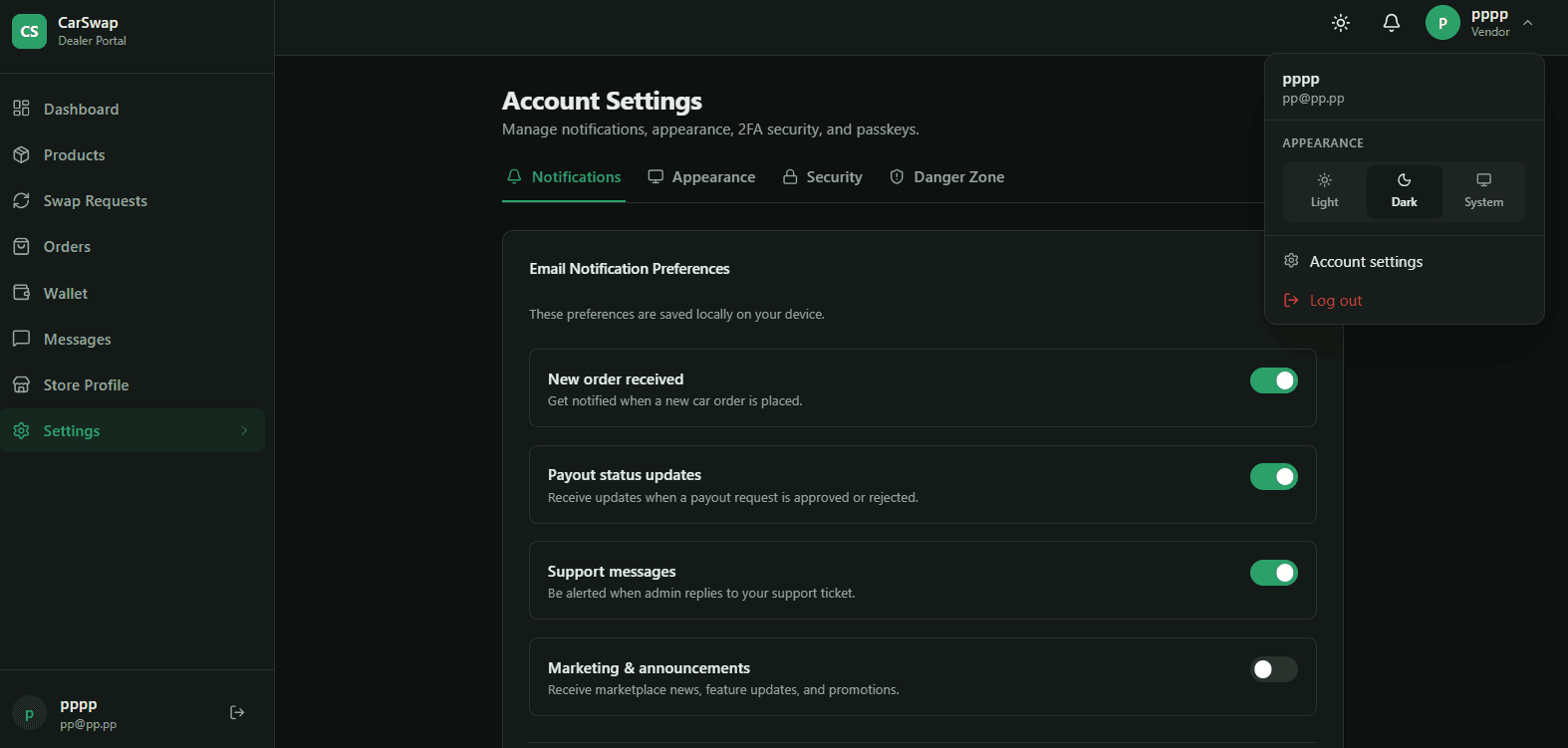This screenshot has height=748, width=1568.
Task: Click the Email Notification Preferences heading
Action: coord(630,269)
